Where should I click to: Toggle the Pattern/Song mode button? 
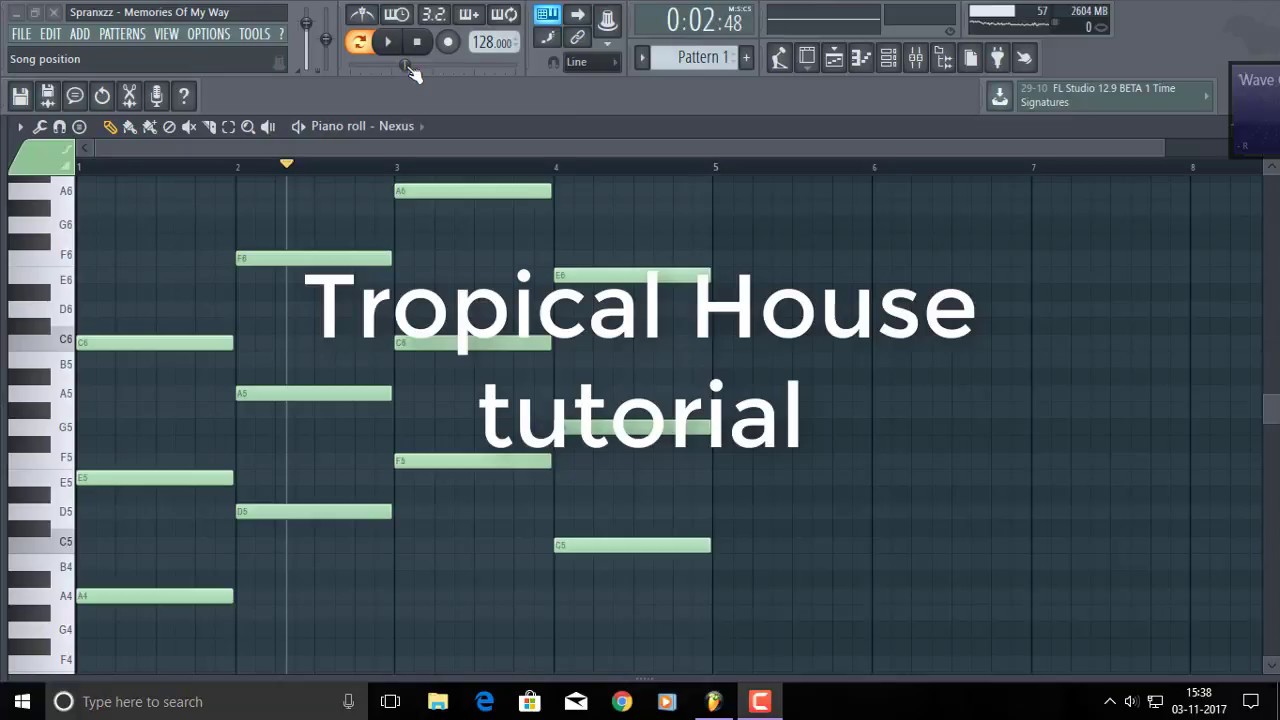click(358, 42)
